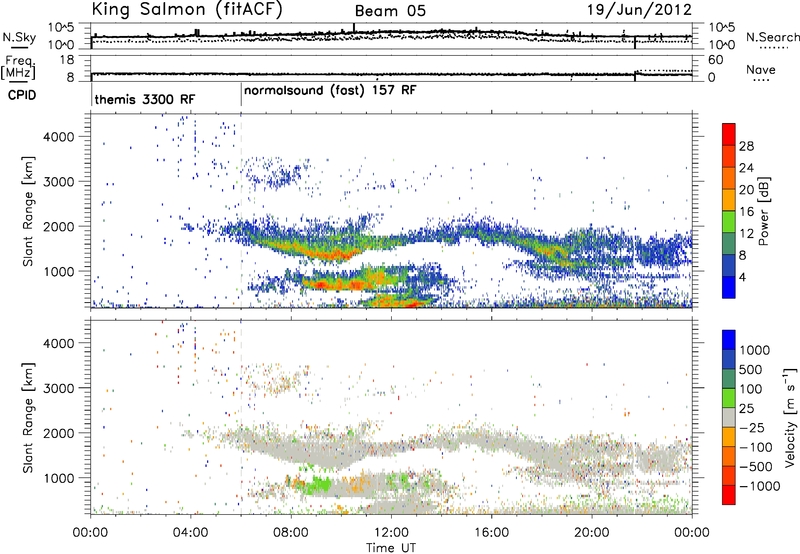Click the blue bottom of power colorbar
The width and height of the screenshot is (800, 554).
click(x=729, y=287)
